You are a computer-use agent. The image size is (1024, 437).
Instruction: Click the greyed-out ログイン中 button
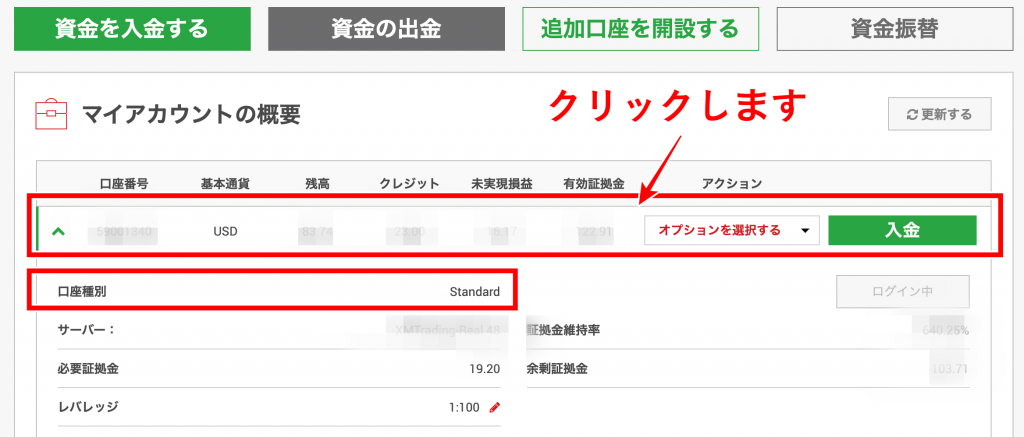click(903, 292)
